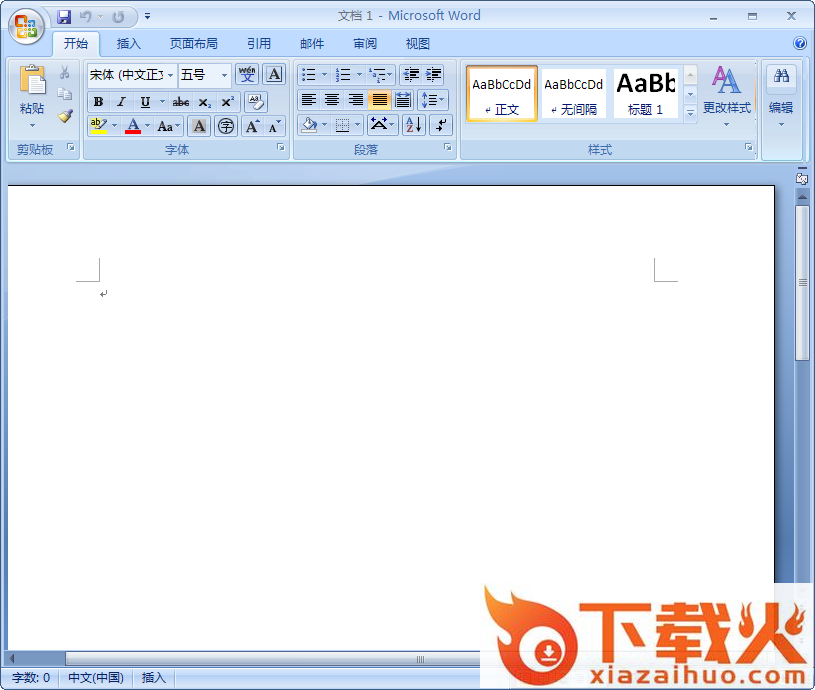The width and height of the screenshot is (815, 690).
Task: Open the font name dropdown
Action: tap(170, 75)
